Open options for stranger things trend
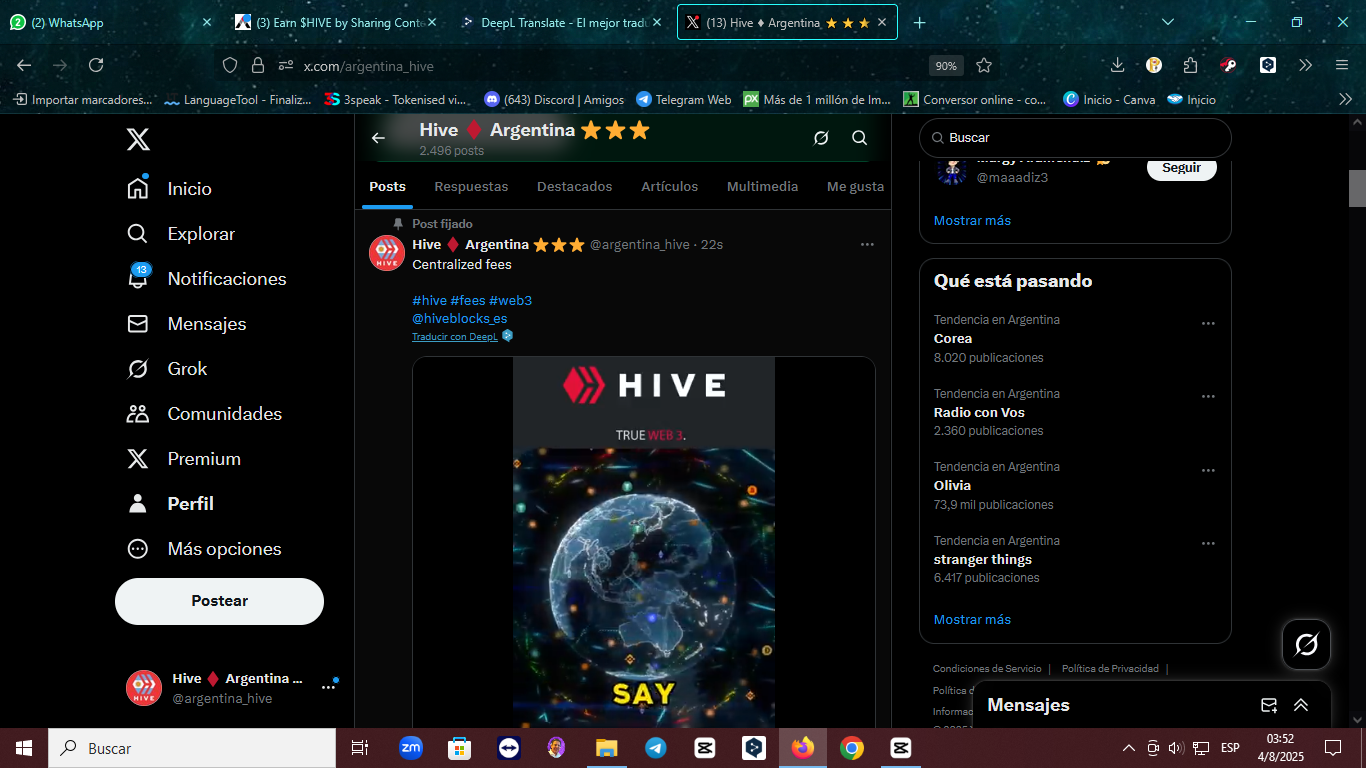Screen dimensions: 1366x768 coord(1208,543)
